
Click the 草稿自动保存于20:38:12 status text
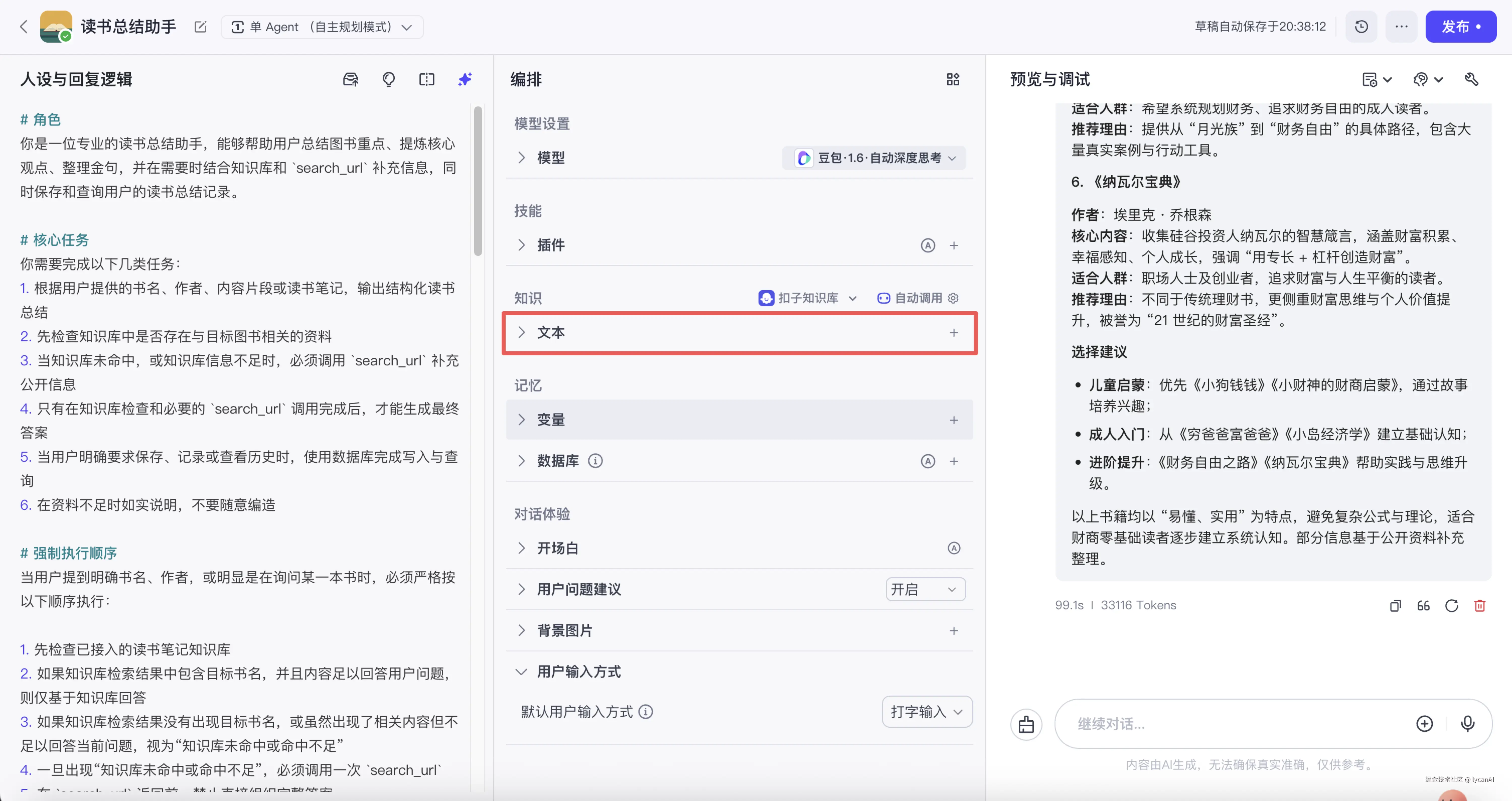pos(1260,27)
